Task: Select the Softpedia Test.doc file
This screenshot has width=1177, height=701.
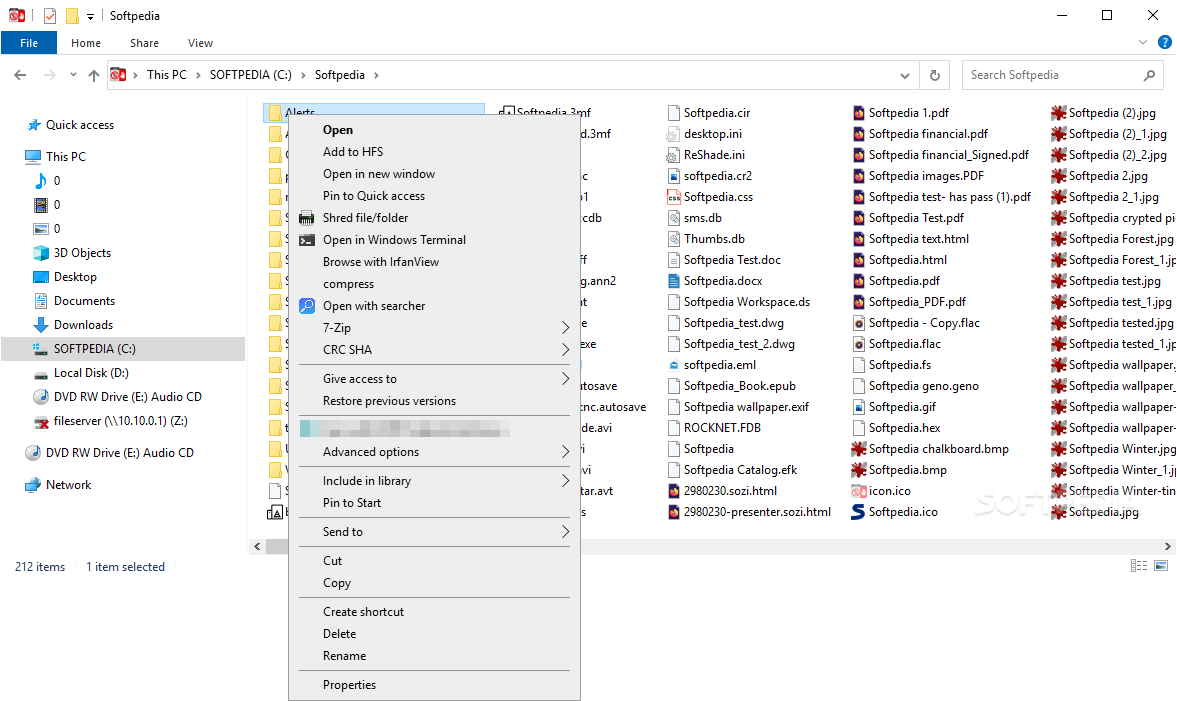Action: click(732, 260)
